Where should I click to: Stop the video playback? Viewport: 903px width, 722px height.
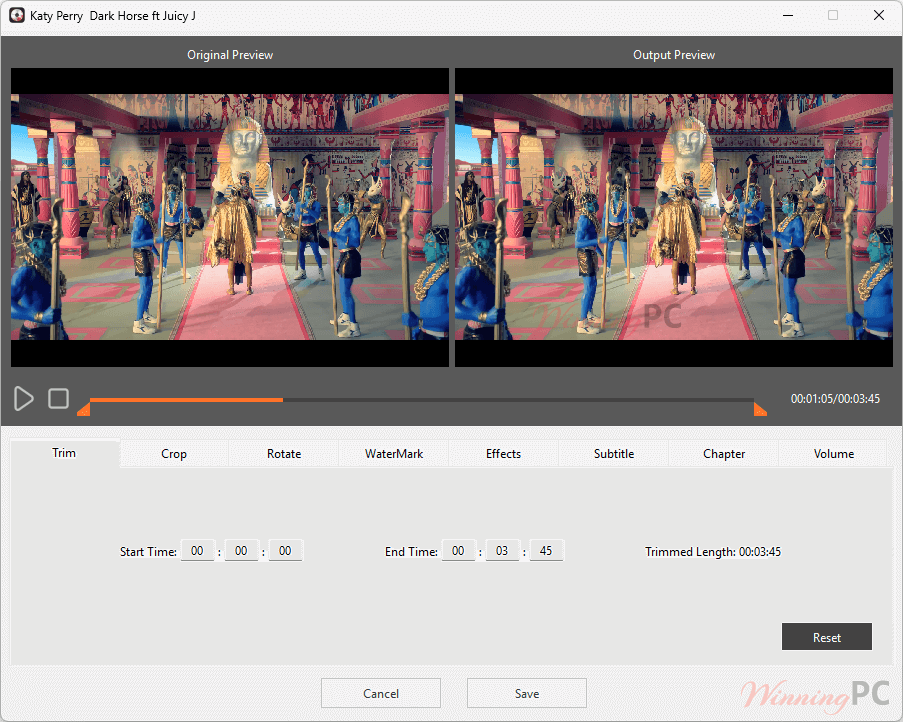click(58, 398)
